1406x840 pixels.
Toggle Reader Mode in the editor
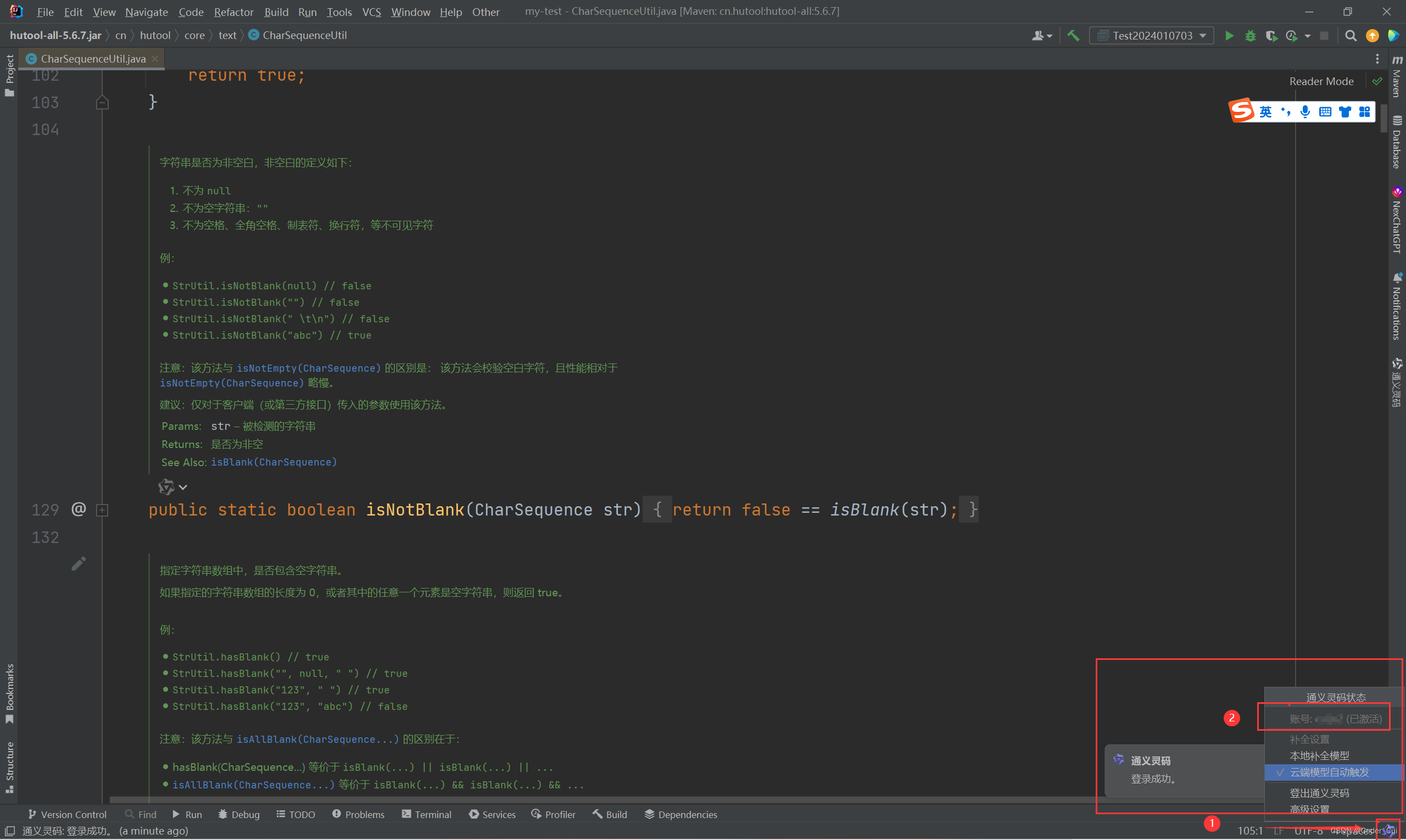[1321, 81]
